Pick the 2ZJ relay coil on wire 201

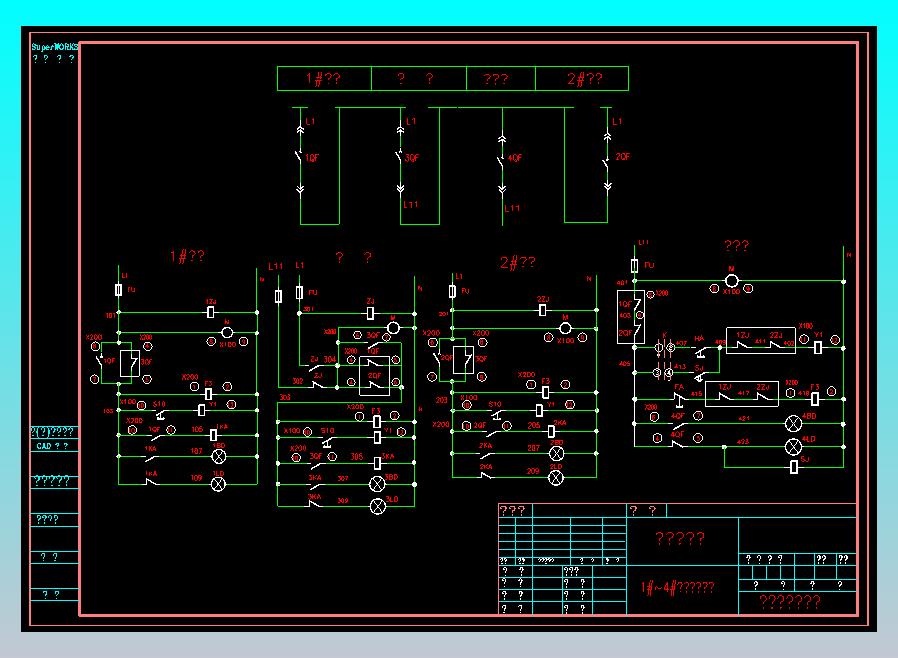pos(542,310)
